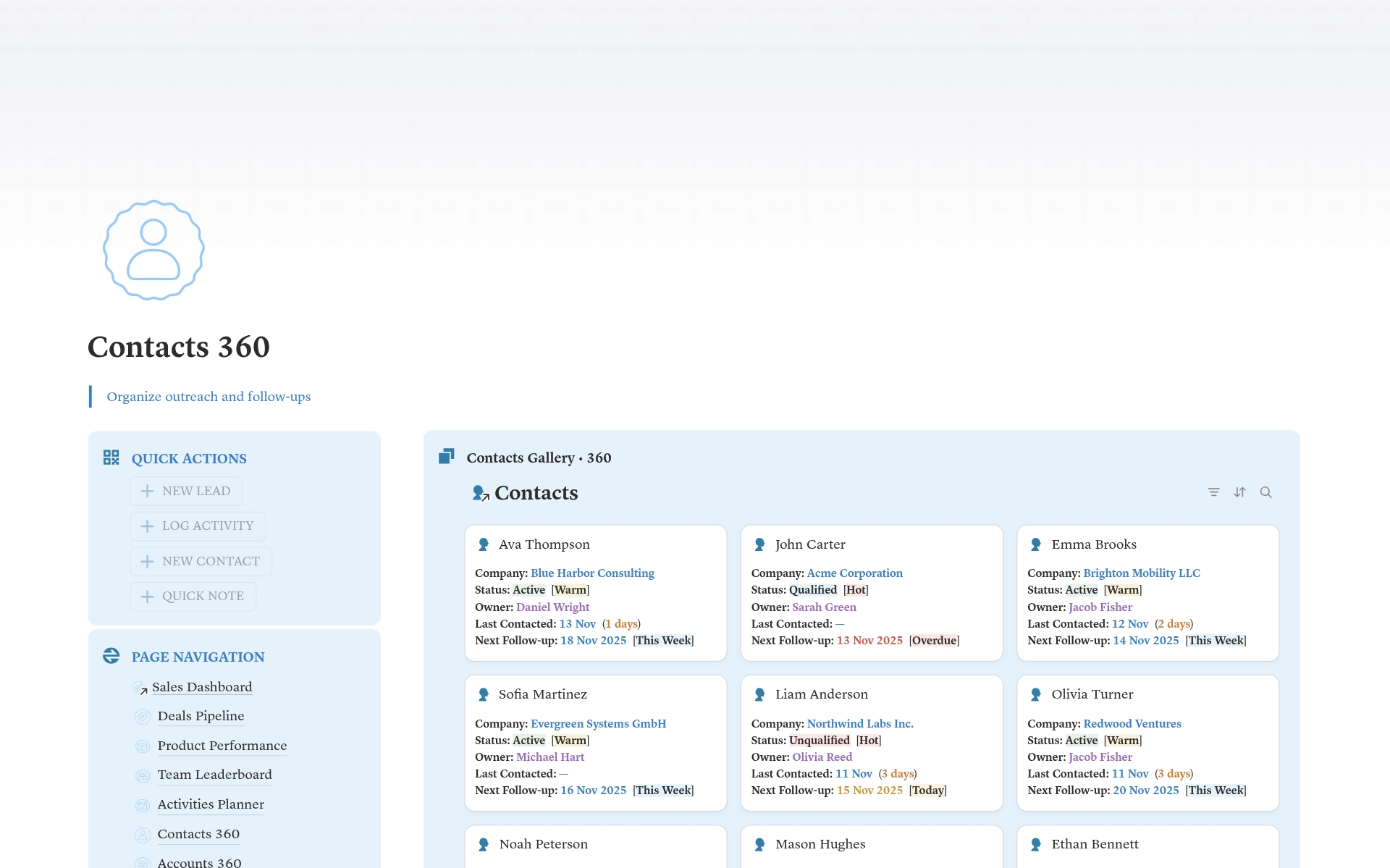
Task: Click owner Olivia Reed
Action: pos(822,757)
